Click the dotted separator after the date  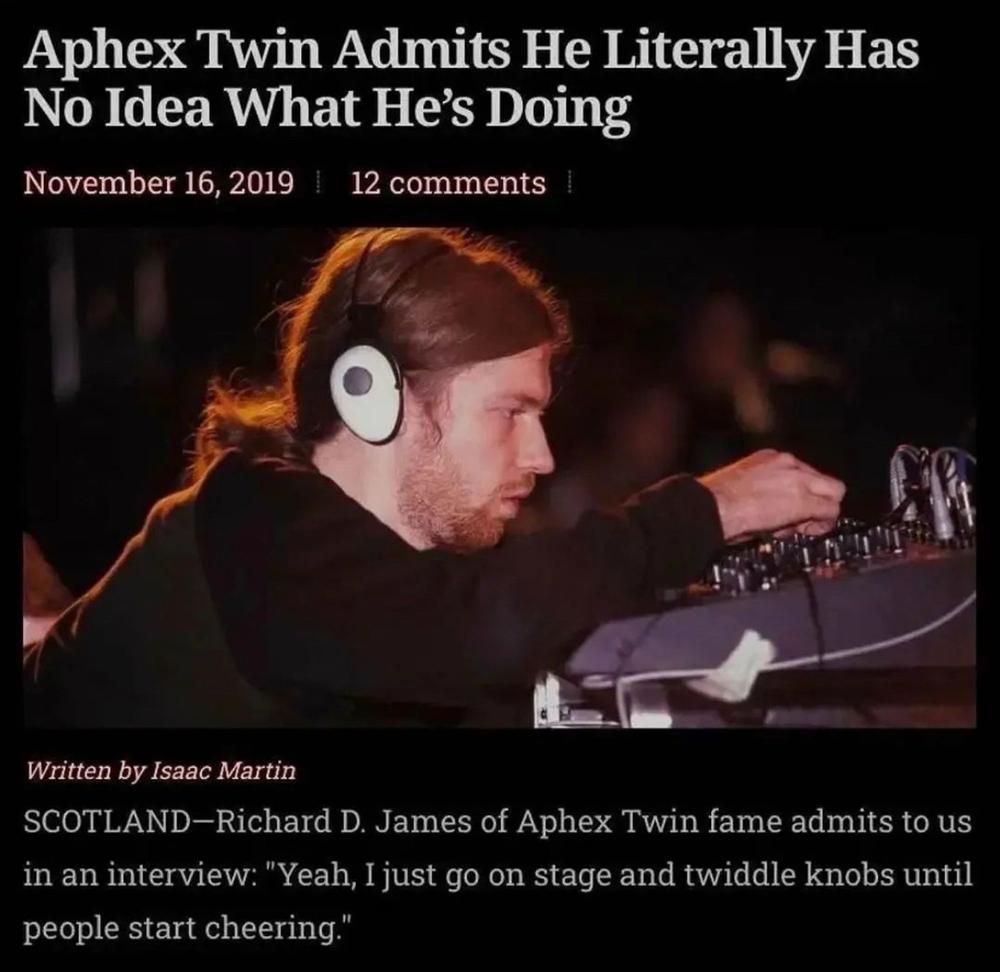[x=317, y=183]
